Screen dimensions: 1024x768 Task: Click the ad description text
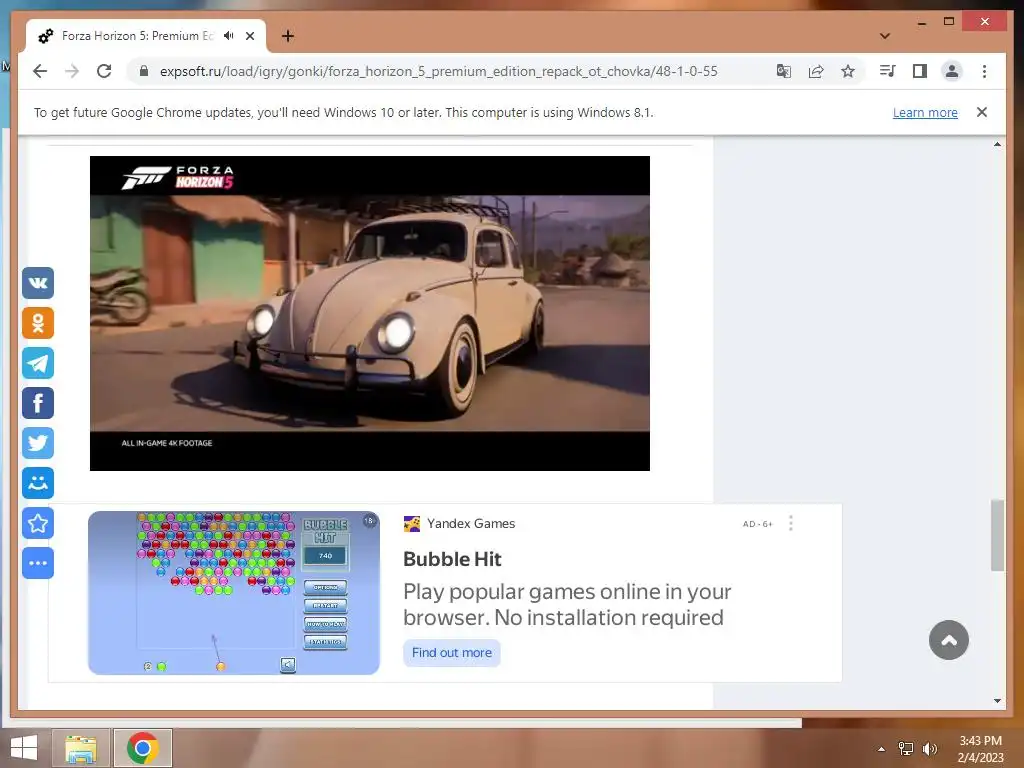click(x=567, y=604)
